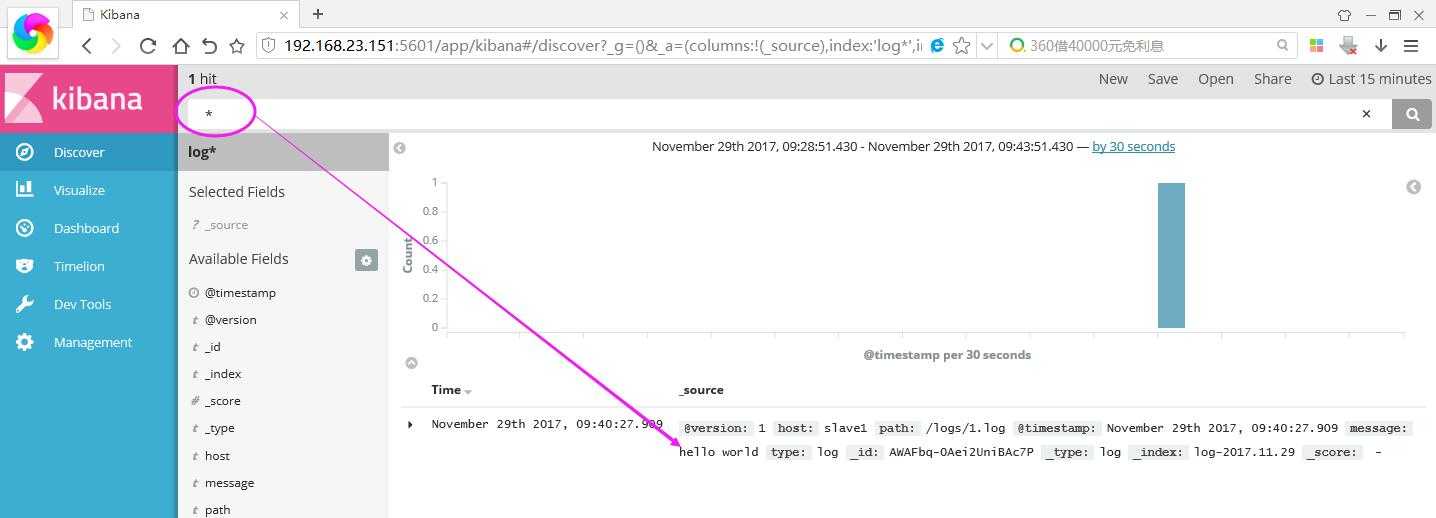Screen dimensions: 1436x518
Task: Bookmark with the star icon left of address
Action: pyautogui.click(x=237, y=46)
